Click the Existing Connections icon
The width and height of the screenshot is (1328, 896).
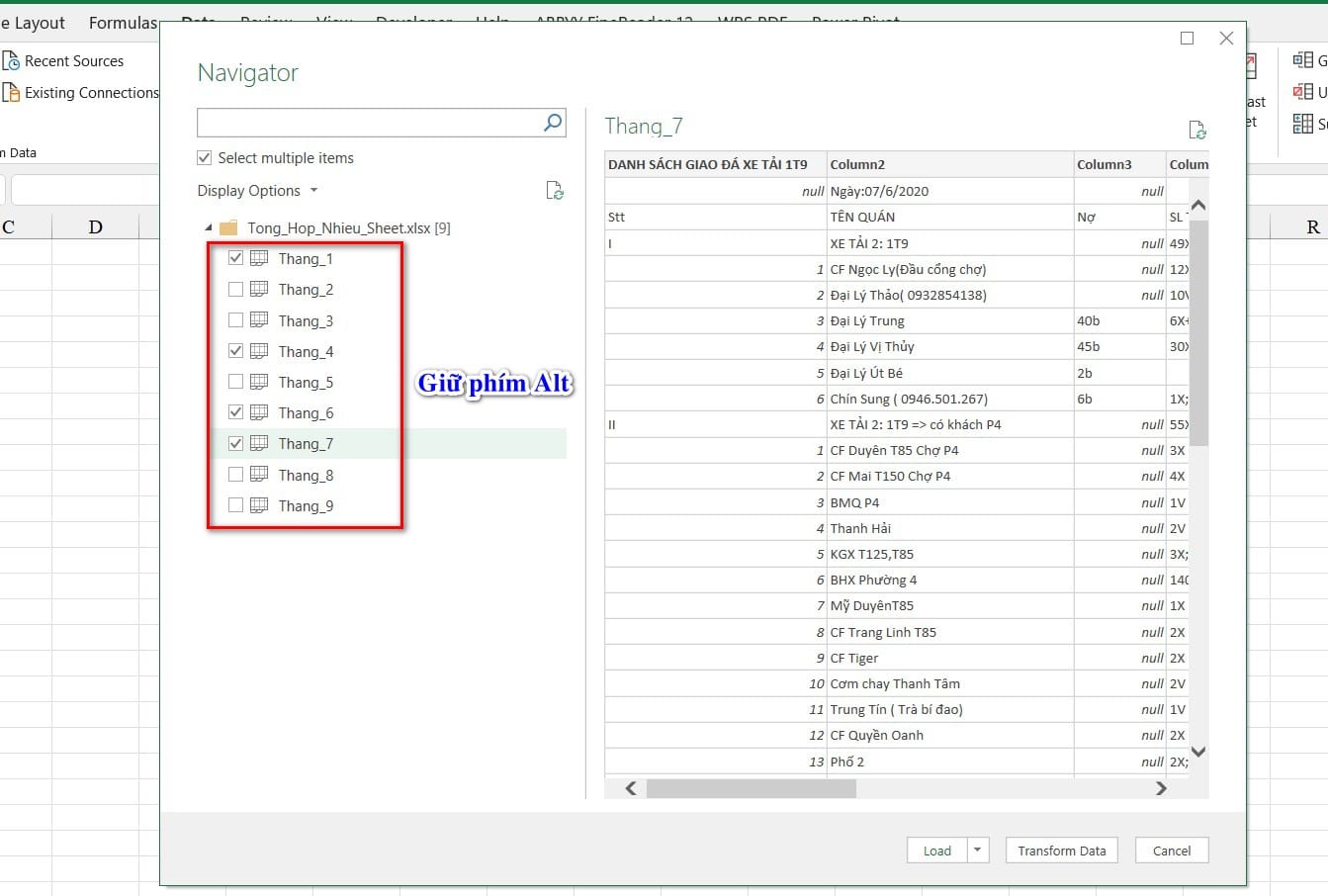point(11,93)
